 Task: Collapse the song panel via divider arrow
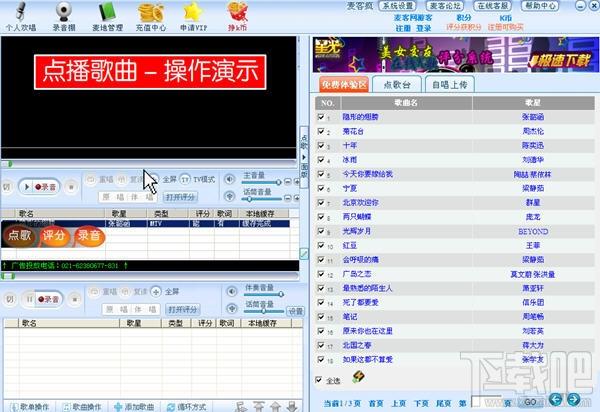[304, 157]
